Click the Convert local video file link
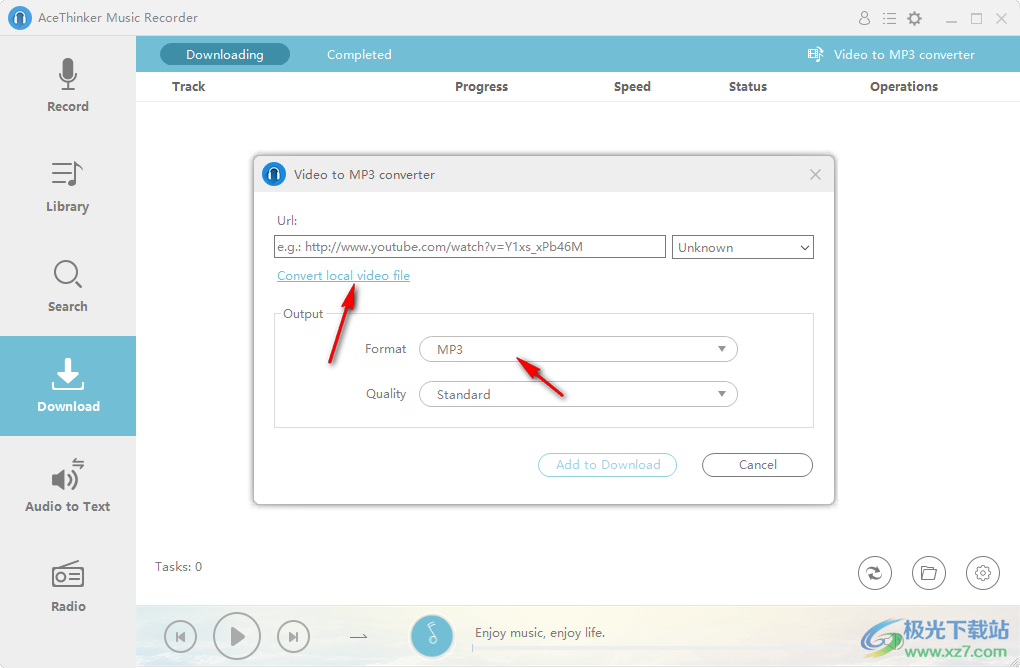1020x668 pixels. pos(343,275)
